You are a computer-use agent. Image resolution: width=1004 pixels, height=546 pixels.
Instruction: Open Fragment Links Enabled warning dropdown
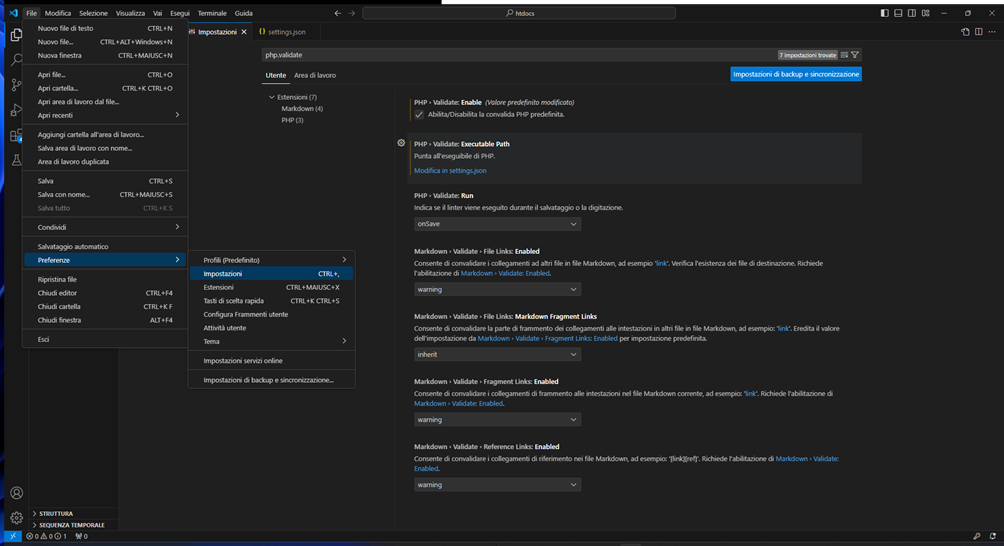(497, 420)
